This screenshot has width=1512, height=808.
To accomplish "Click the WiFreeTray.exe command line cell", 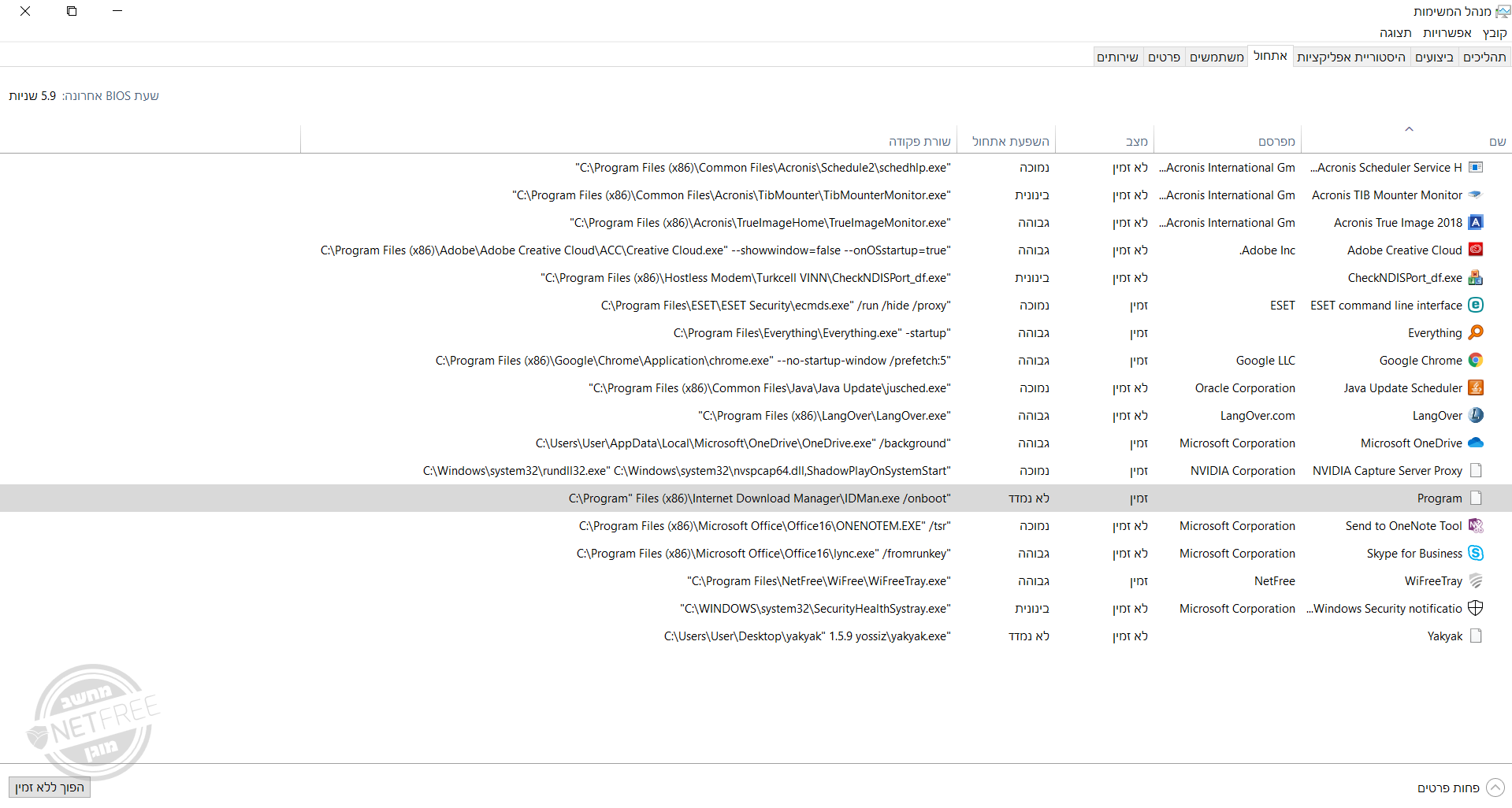I will [819, 581].
